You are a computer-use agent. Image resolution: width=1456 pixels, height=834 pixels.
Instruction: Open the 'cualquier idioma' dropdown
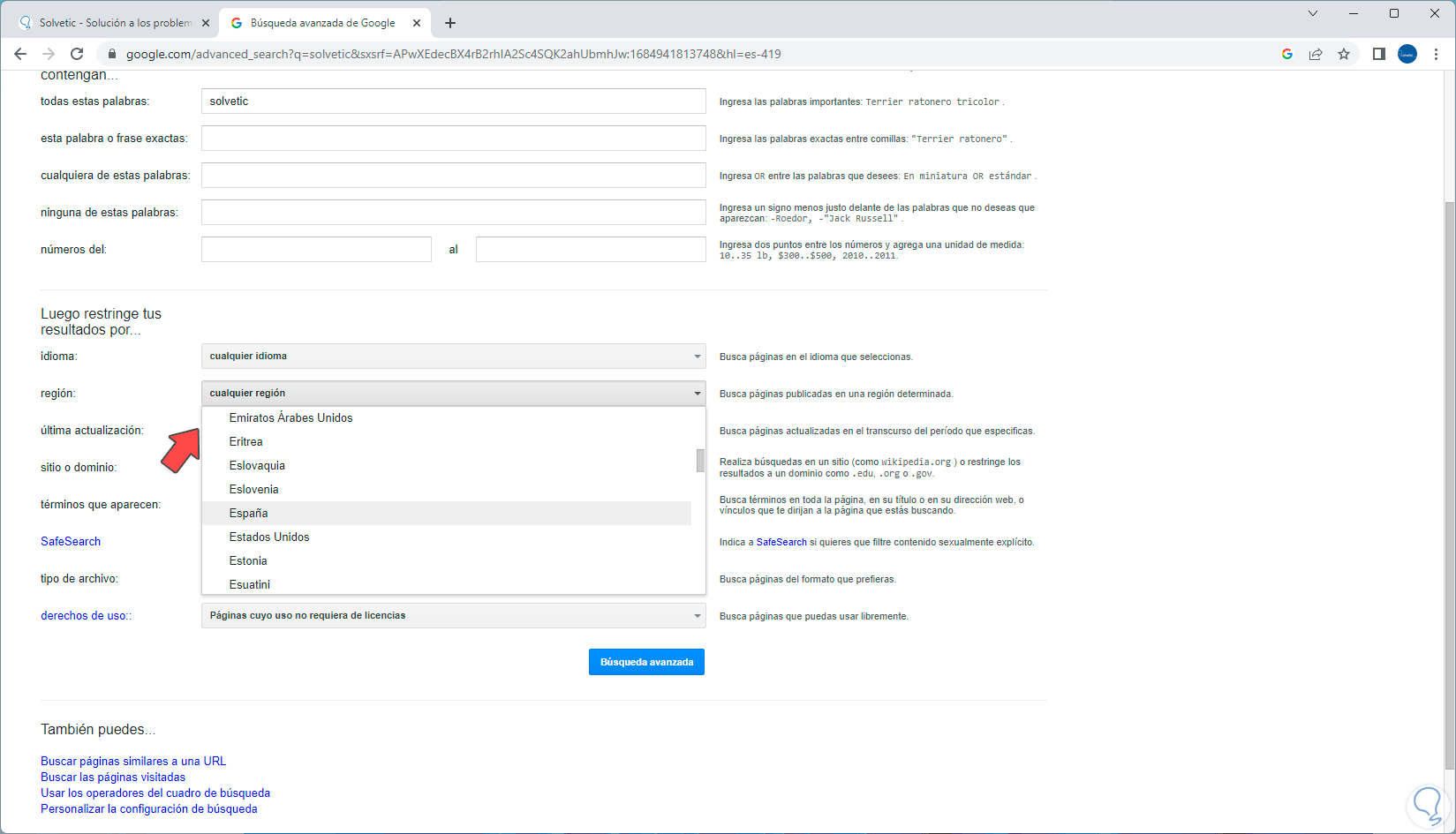454,357
